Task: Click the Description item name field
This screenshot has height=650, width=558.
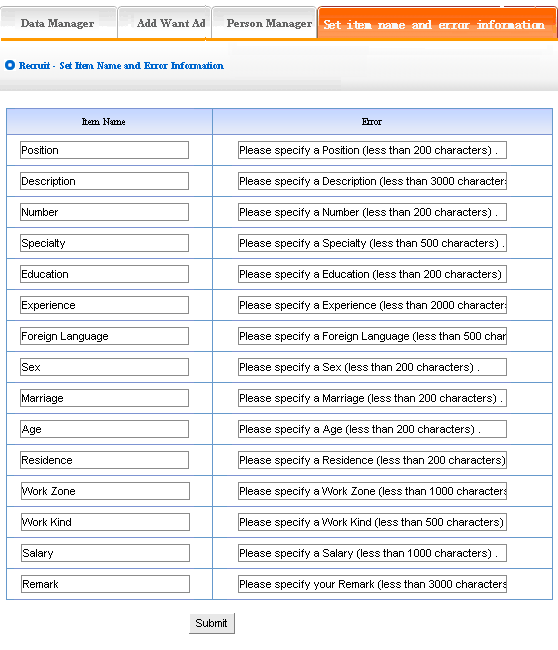Action: click(x=104, y=181)
